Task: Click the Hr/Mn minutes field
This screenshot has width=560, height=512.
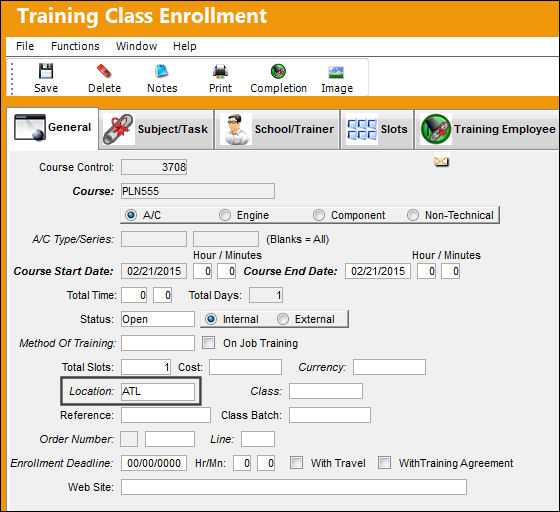Action: click(266, 463)
